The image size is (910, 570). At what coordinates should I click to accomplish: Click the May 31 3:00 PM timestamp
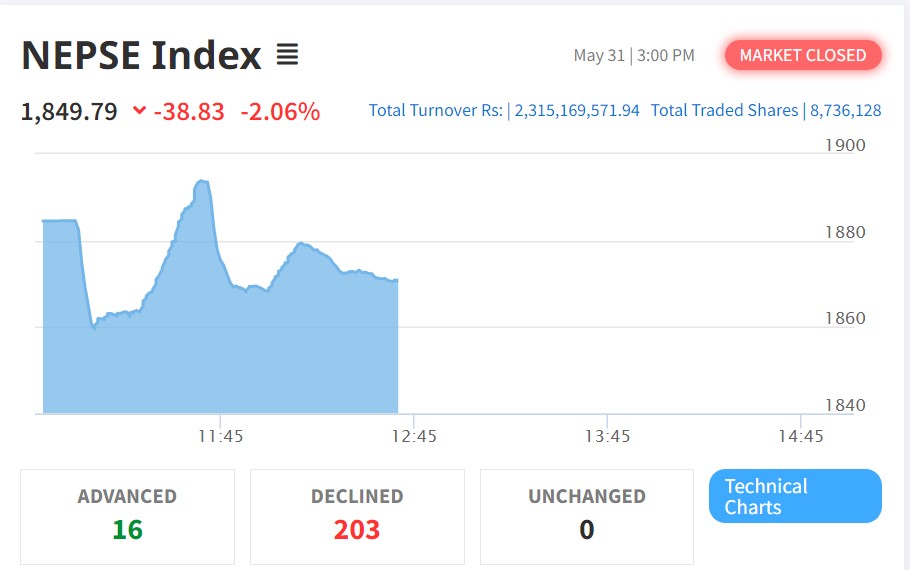click(634, 55)
